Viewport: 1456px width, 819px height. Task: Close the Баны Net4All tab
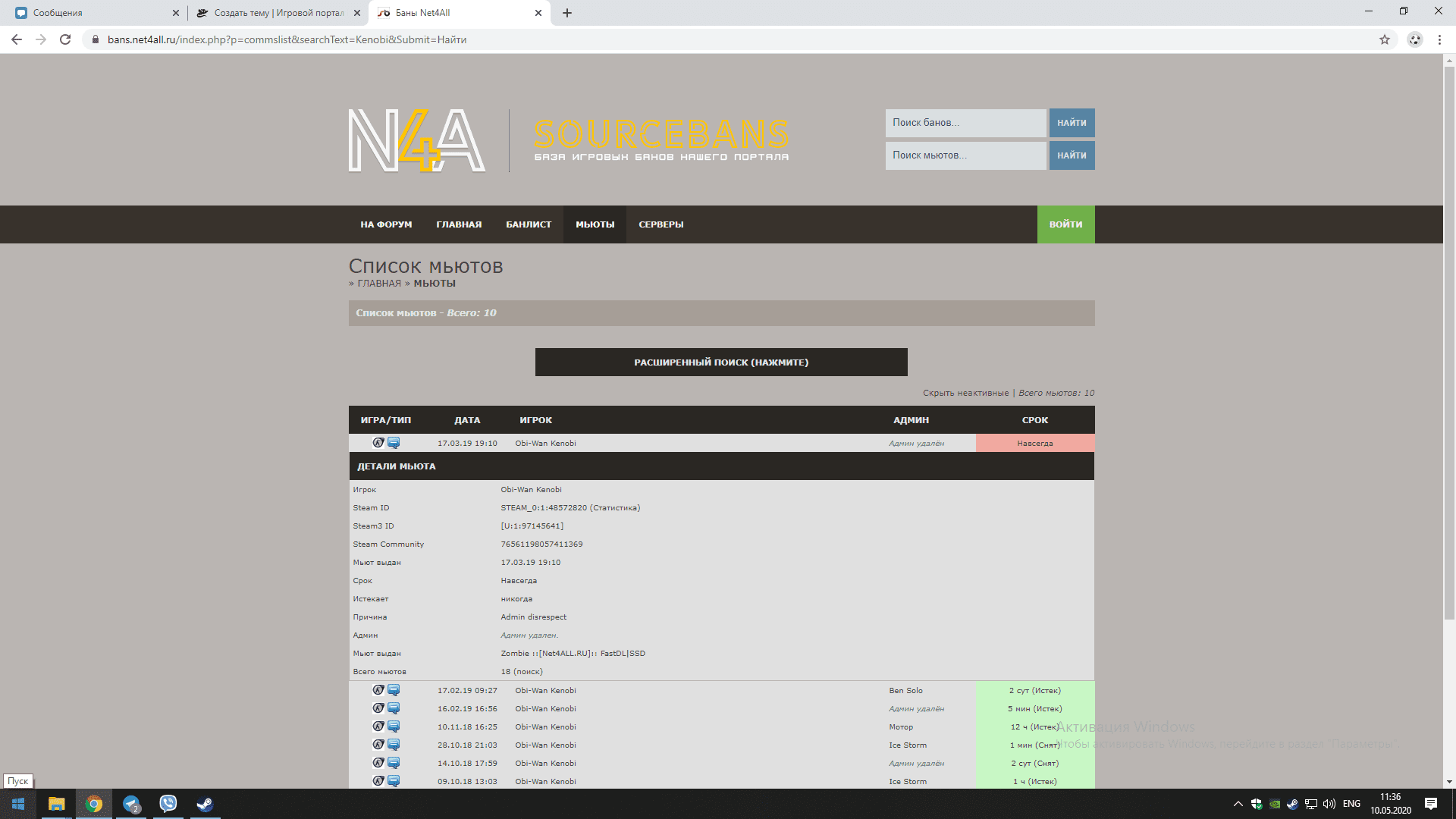[538, 13]
